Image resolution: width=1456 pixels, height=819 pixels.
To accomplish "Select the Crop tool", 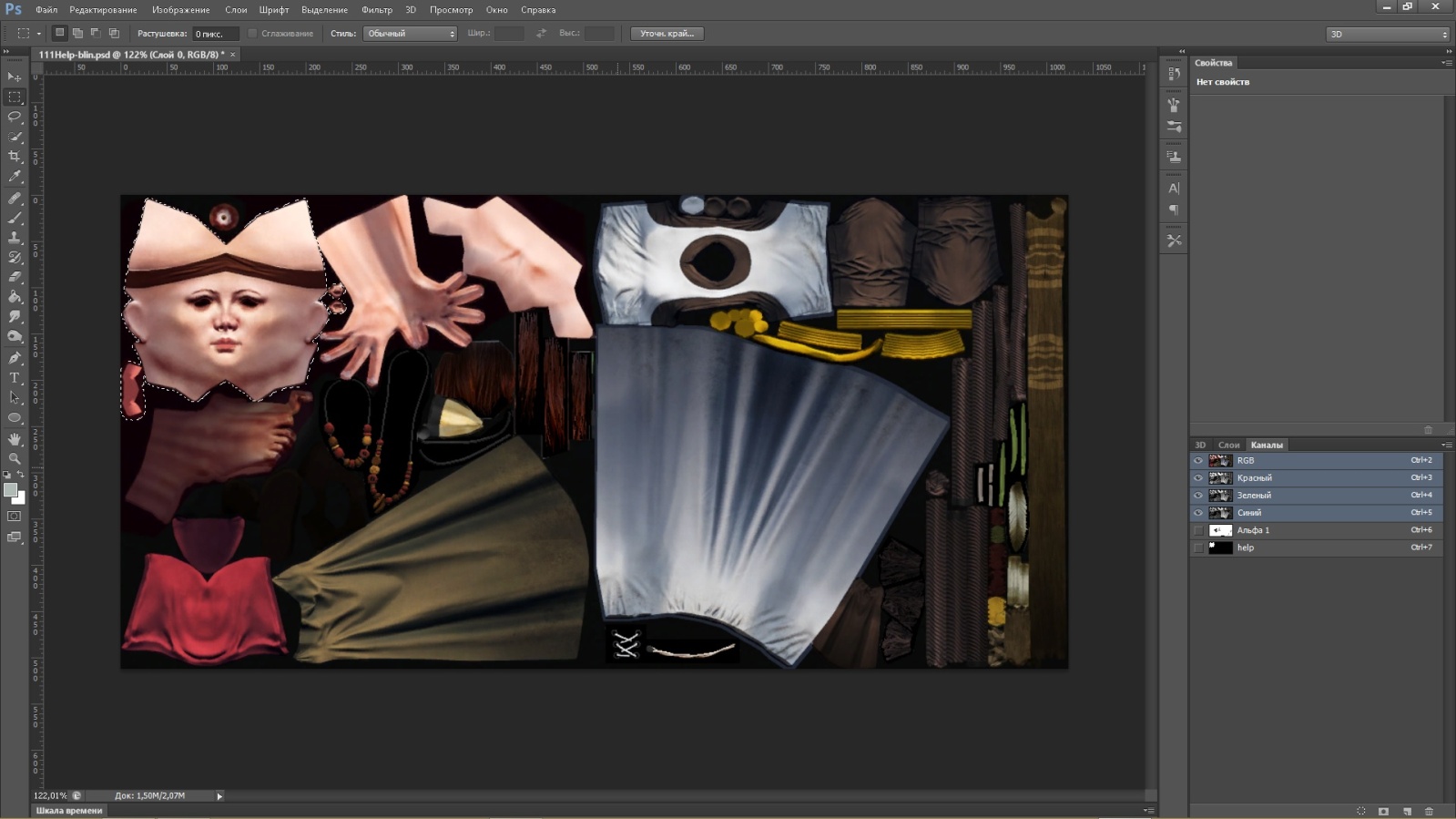I will [15, 157].
